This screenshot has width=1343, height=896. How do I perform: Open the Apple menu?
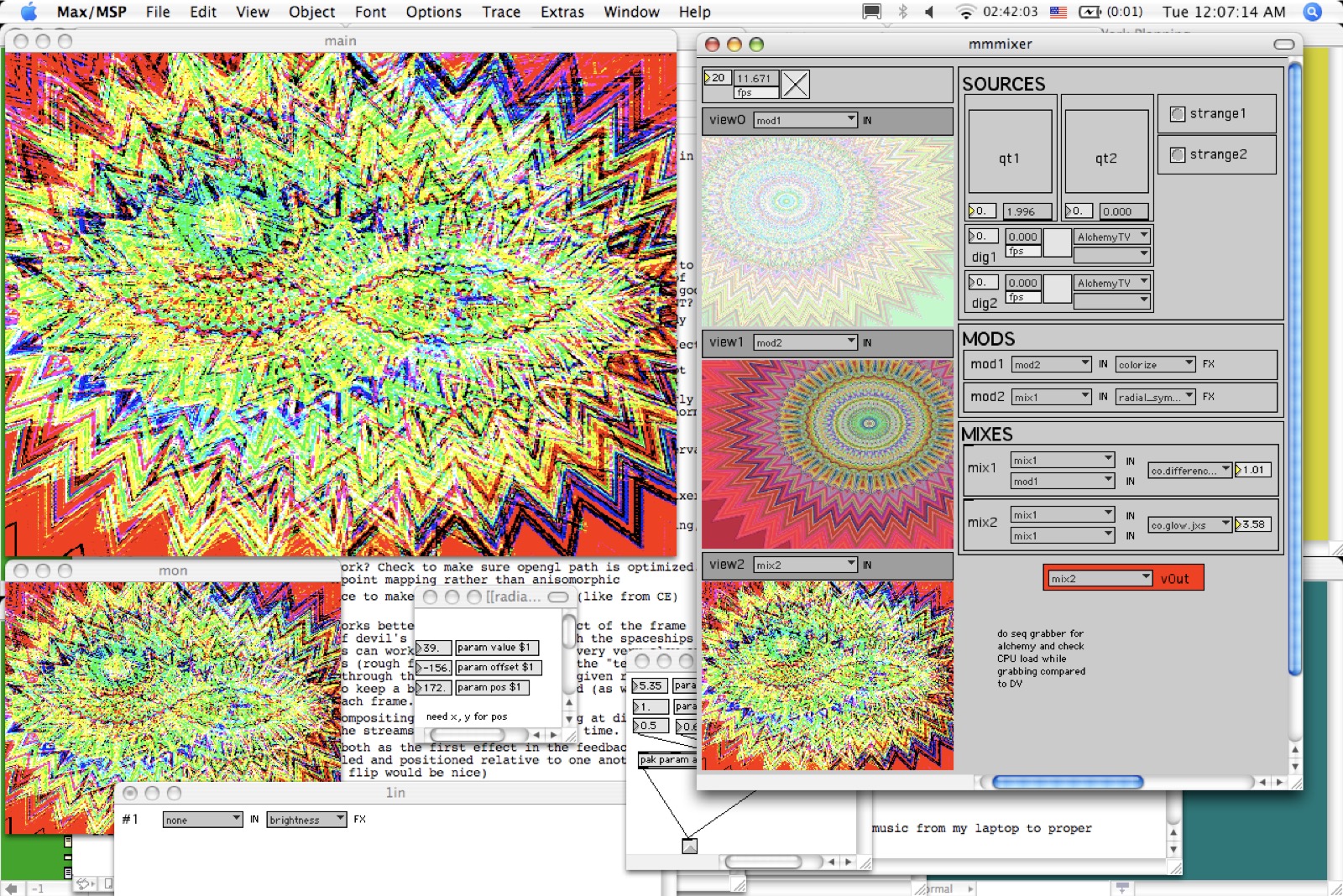pyautogui.click(x=28, y=12)
